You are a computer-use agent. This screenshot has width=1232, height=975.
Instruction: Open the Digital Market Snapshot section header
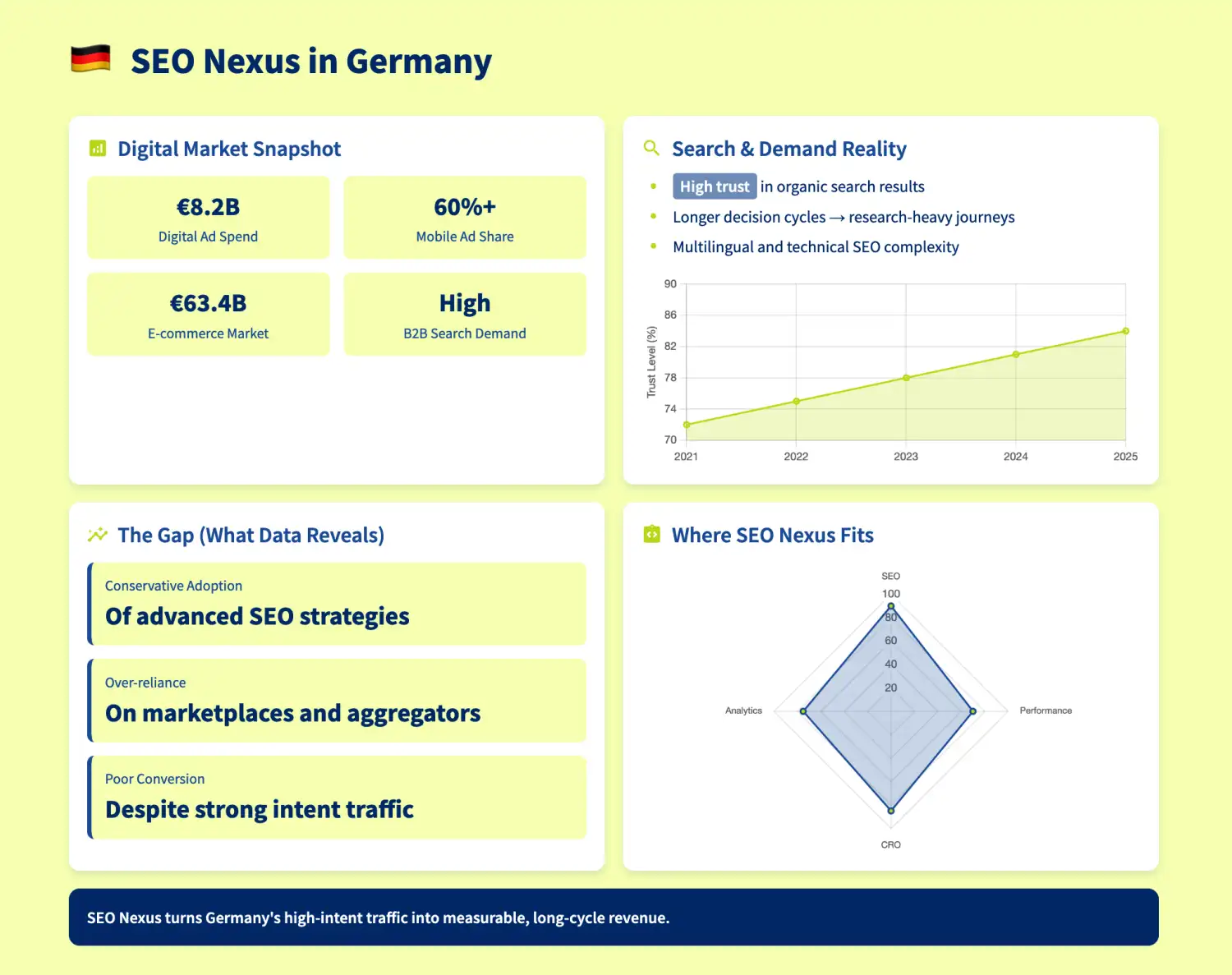pos(229,148)
